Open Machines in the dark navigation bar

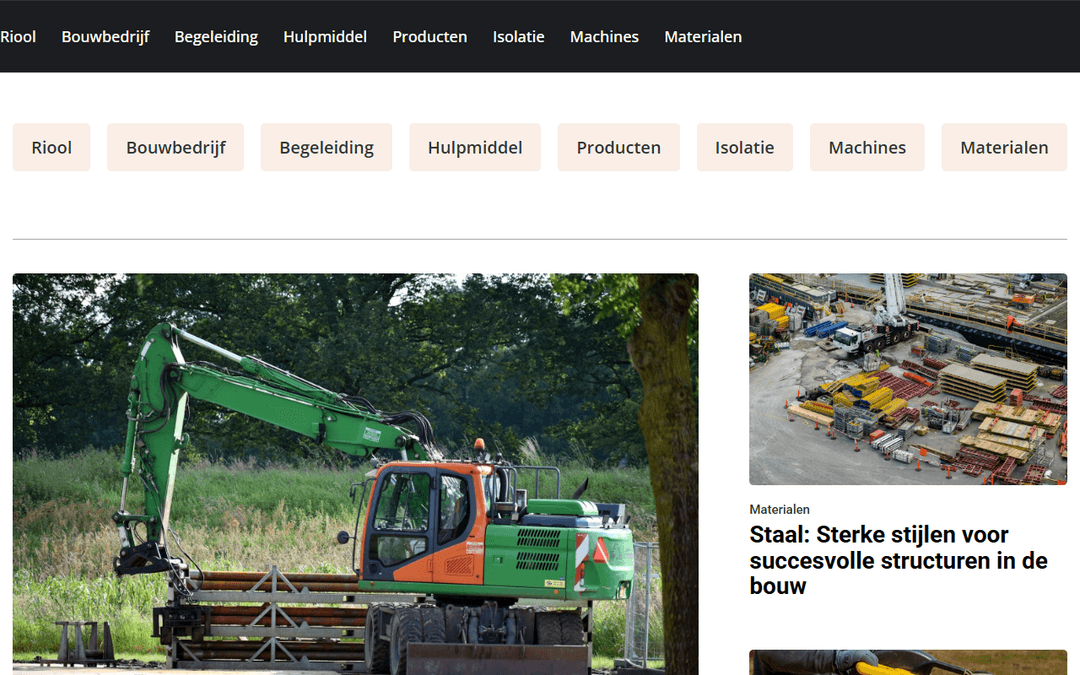pos(604,37)
